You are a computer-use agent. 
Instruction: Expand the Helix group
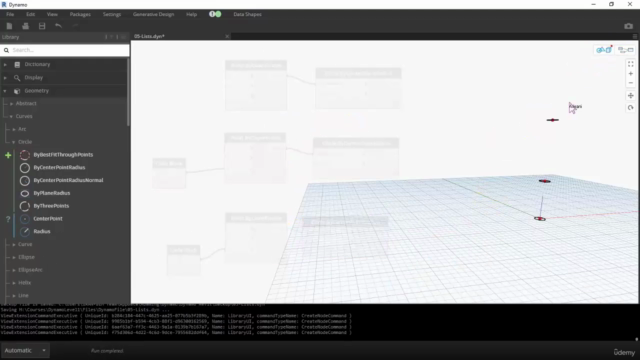tap(14, 283)
